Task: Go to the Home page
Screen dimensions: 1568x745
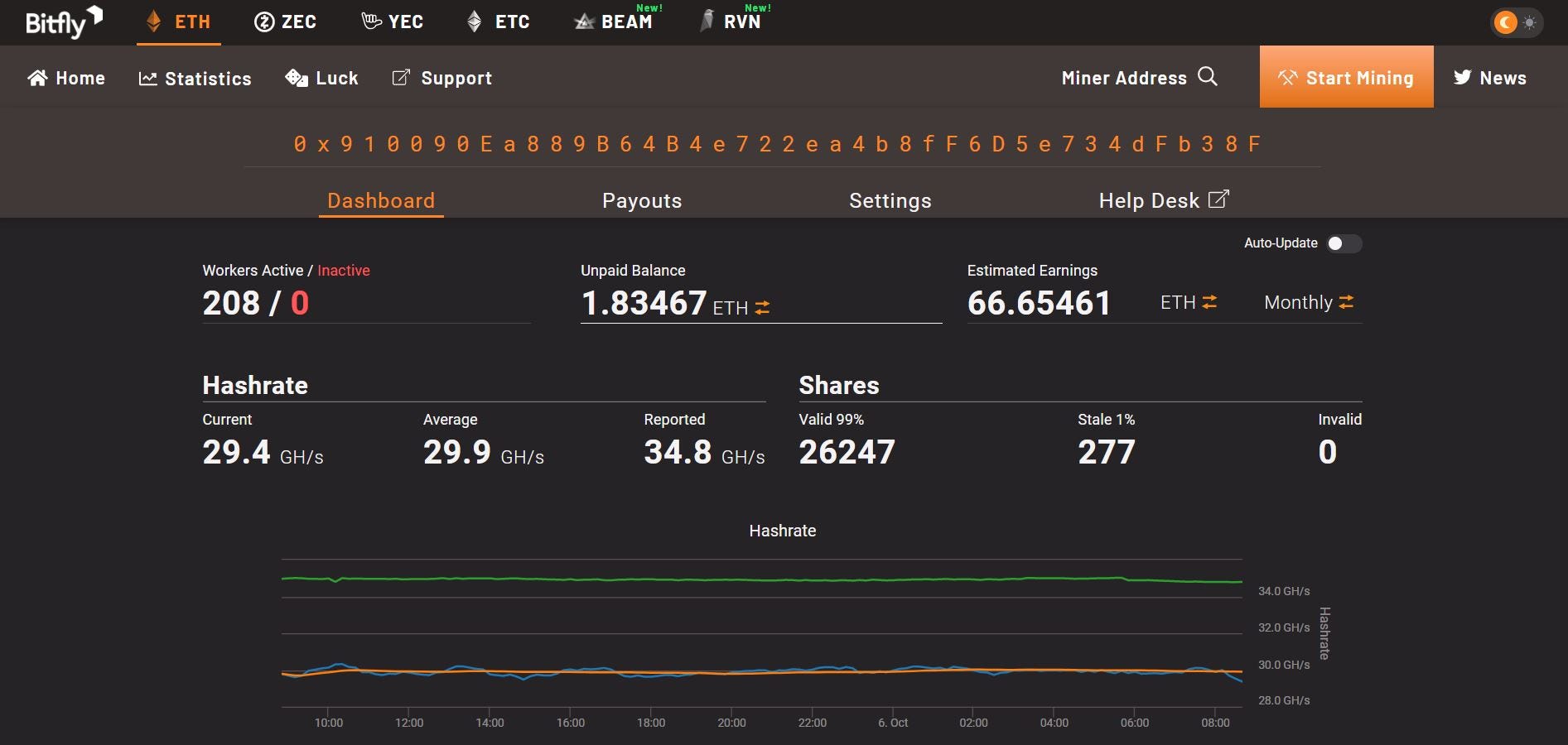Action: coord(66,78)
